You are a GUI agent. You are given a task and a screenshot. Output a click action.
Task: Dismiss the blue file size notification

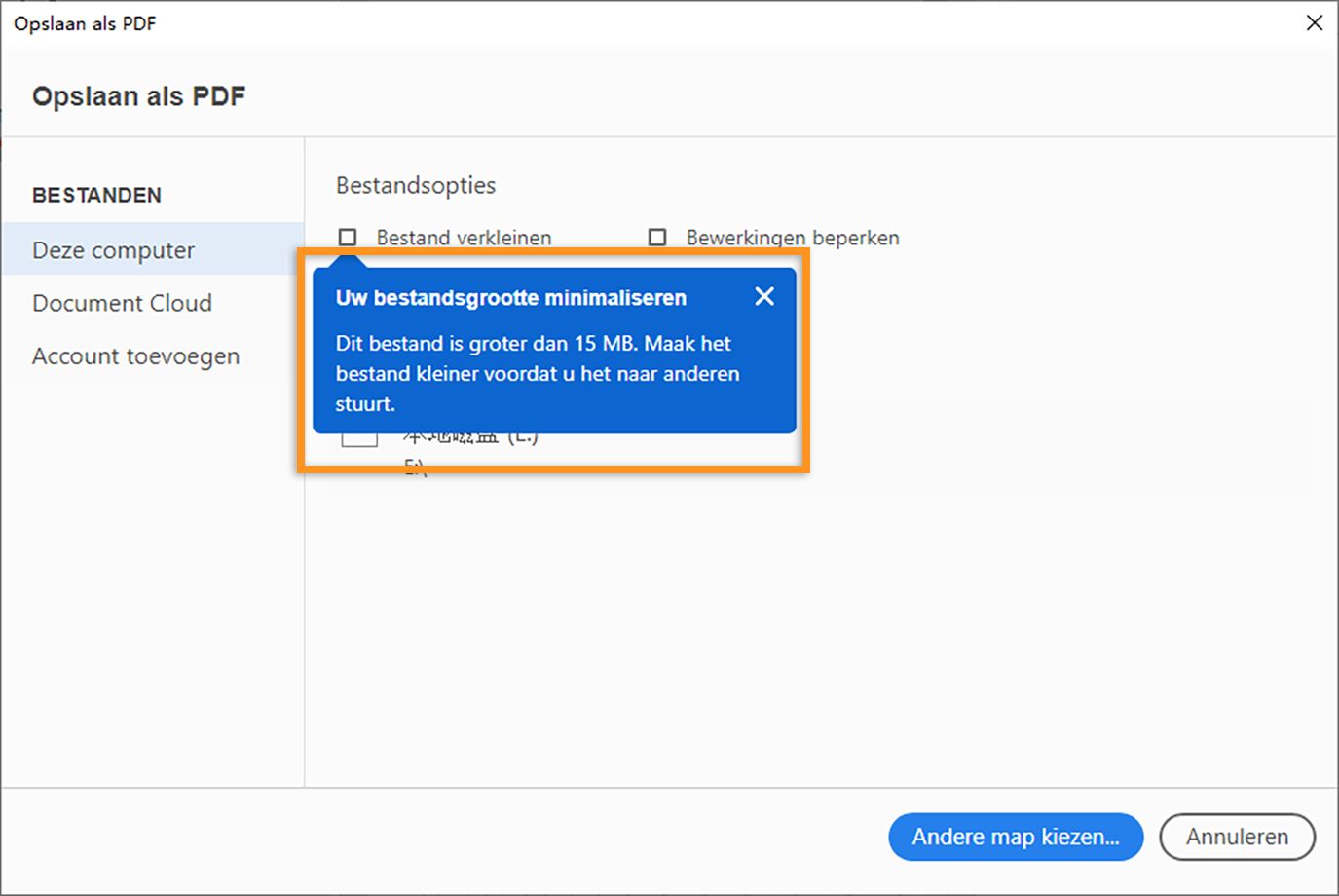[x=764, y=296]
